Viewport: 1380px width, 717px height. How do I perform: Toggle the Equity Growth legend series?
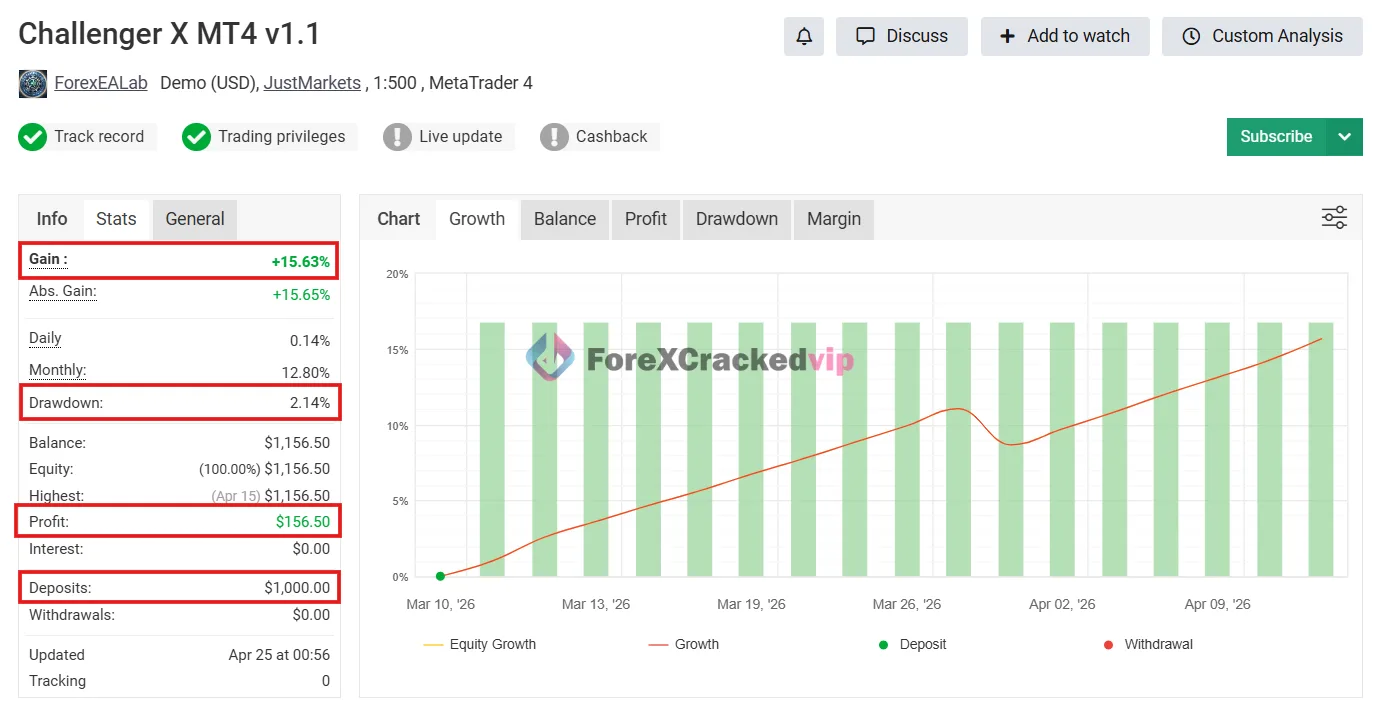(x=480, y=645)
